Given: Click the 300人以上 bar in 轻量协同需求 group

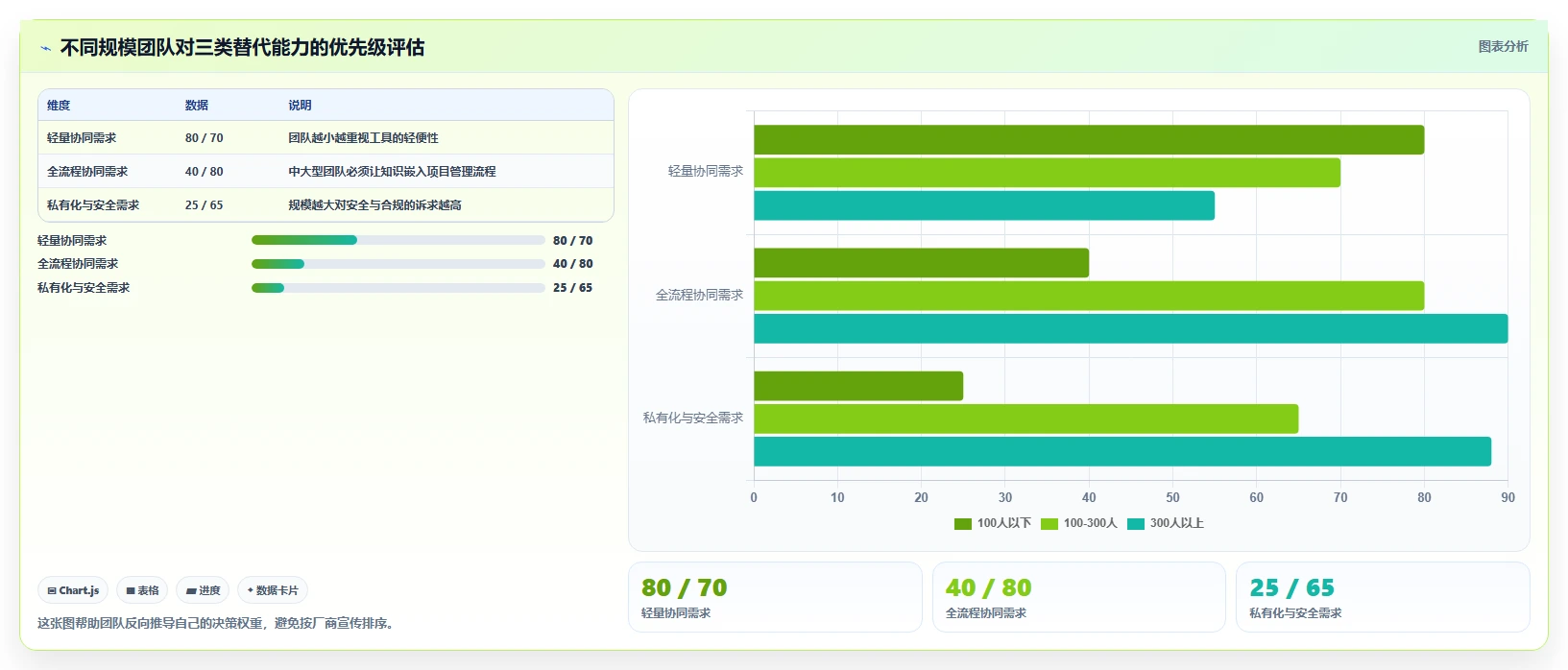Looking at the screenshot, I should click(x=984, y=205).
